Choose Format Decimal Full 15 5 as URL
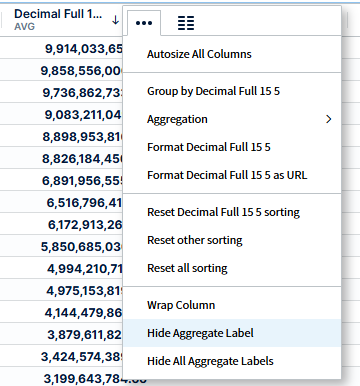 pos(232,175)
